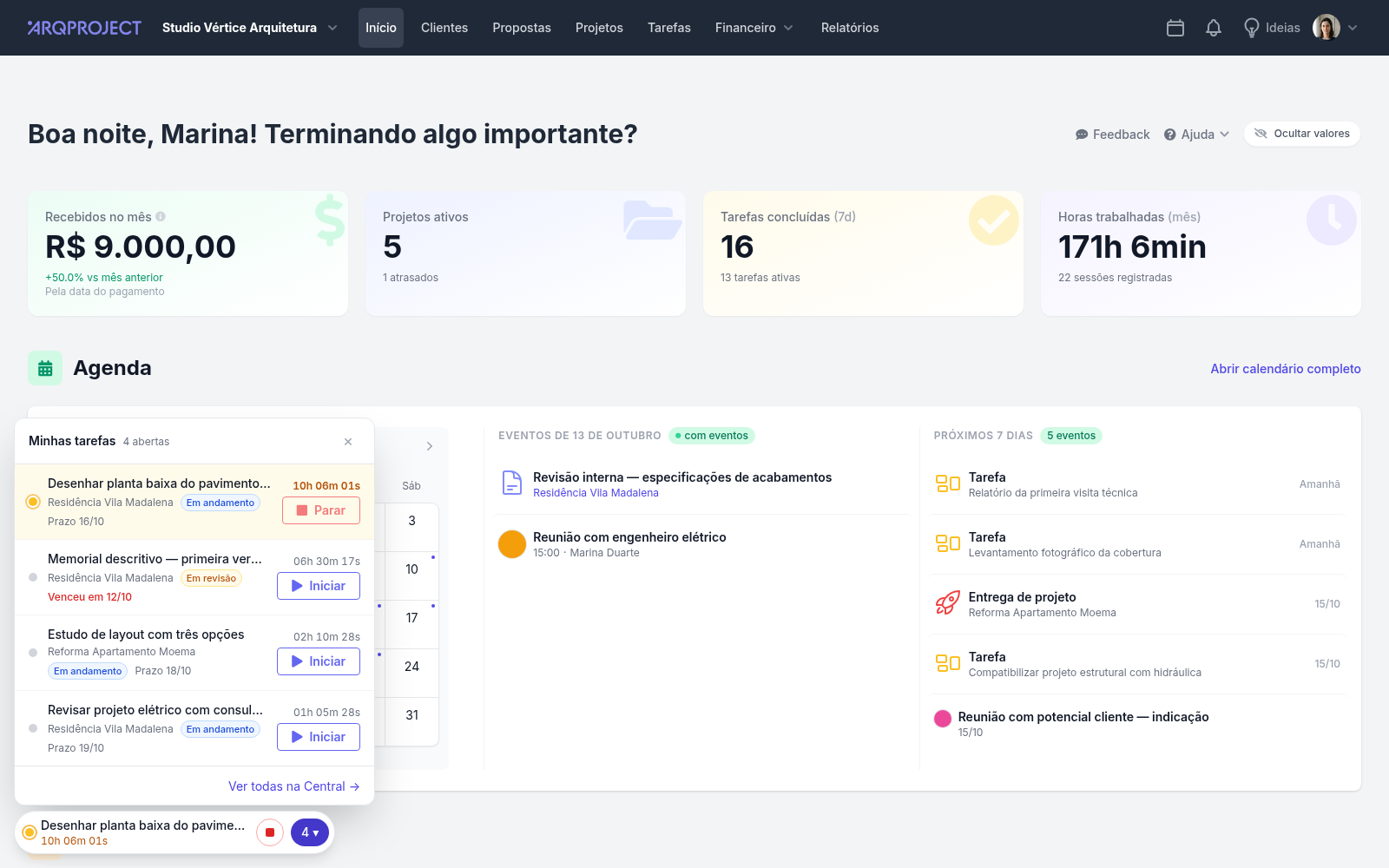Open the Clientes menu item
Image resolution: width=1389 pixels, height=868 pixels.
(444, 28)
